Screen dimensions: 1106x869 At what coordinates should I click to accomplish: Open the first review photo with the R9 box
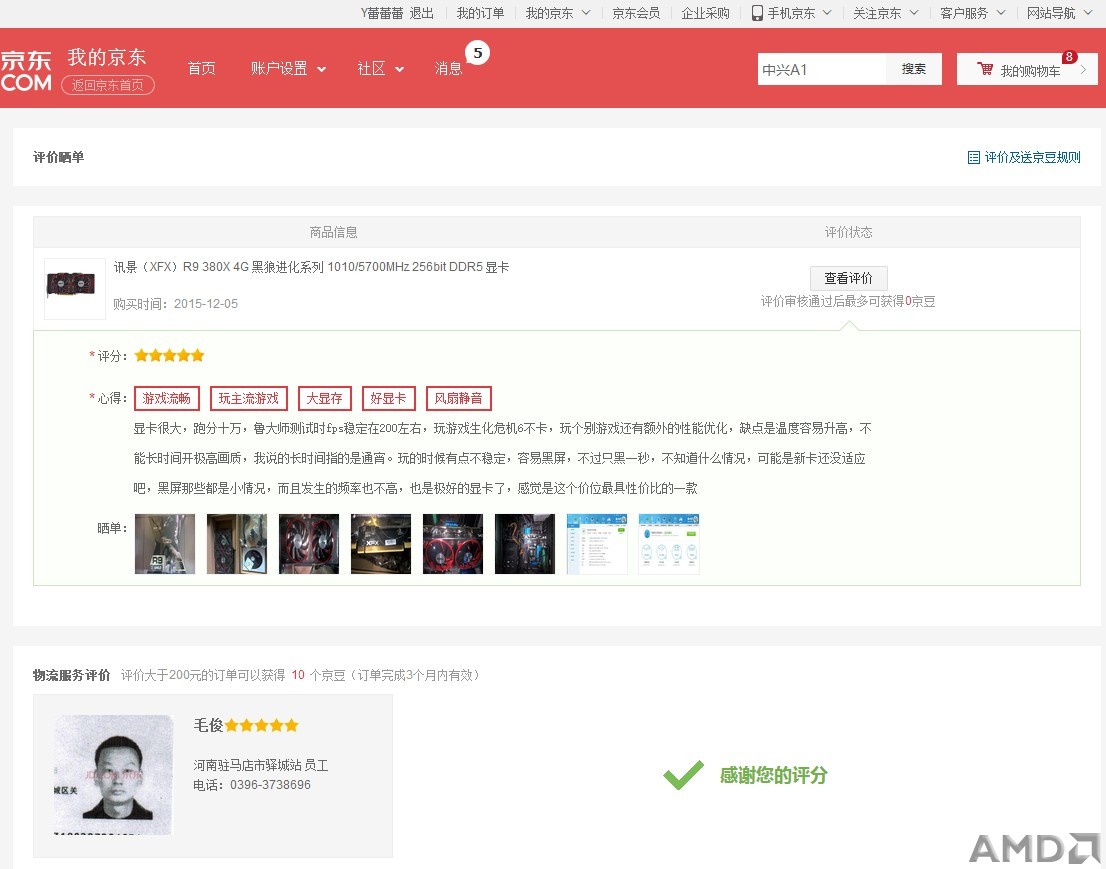pos(165,544)
